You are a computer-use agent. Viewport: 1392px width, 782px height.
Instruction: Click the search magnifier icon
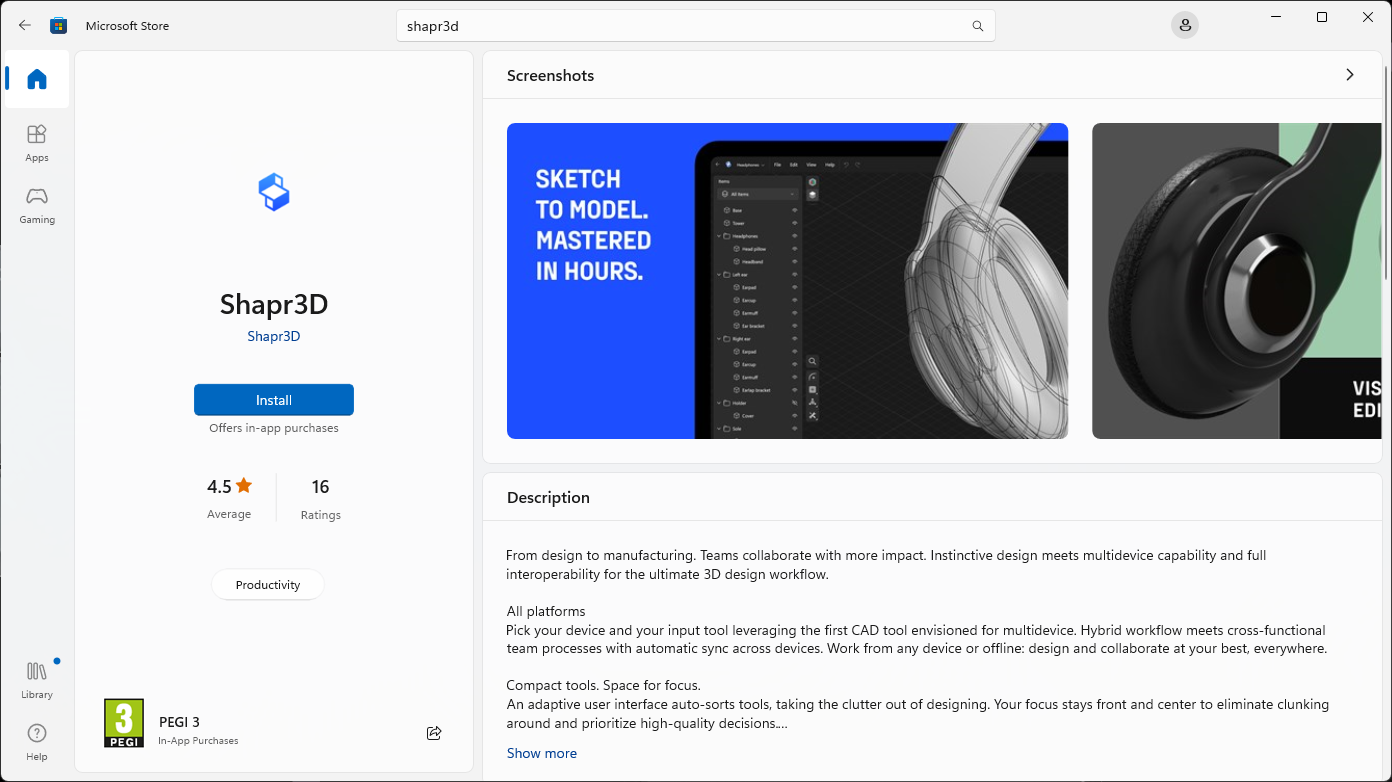978,26
